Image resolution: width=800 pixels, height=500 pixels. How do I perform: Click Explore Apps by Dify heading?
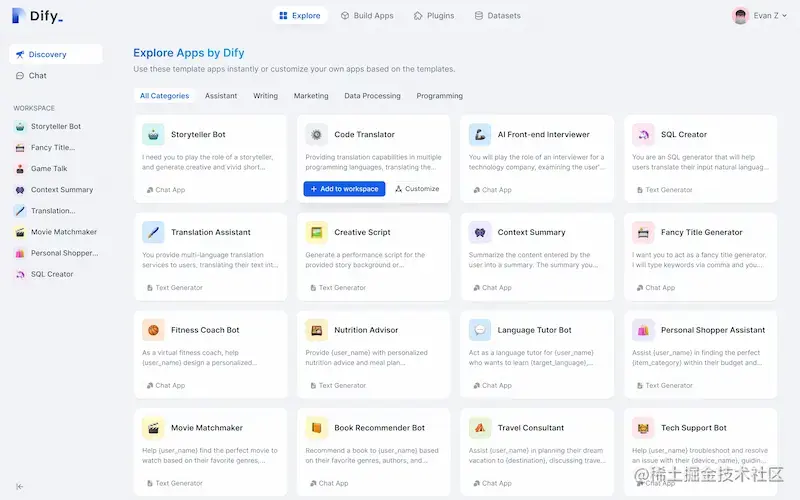click(189, 53)
